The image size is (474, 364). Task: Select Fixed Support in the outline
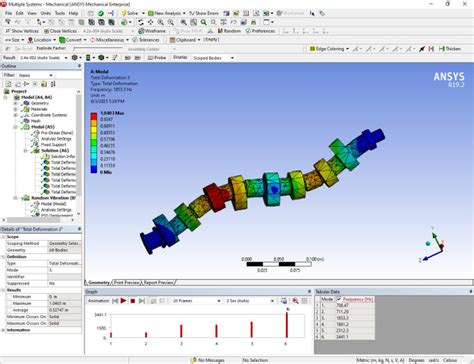(x=53, y=145)
